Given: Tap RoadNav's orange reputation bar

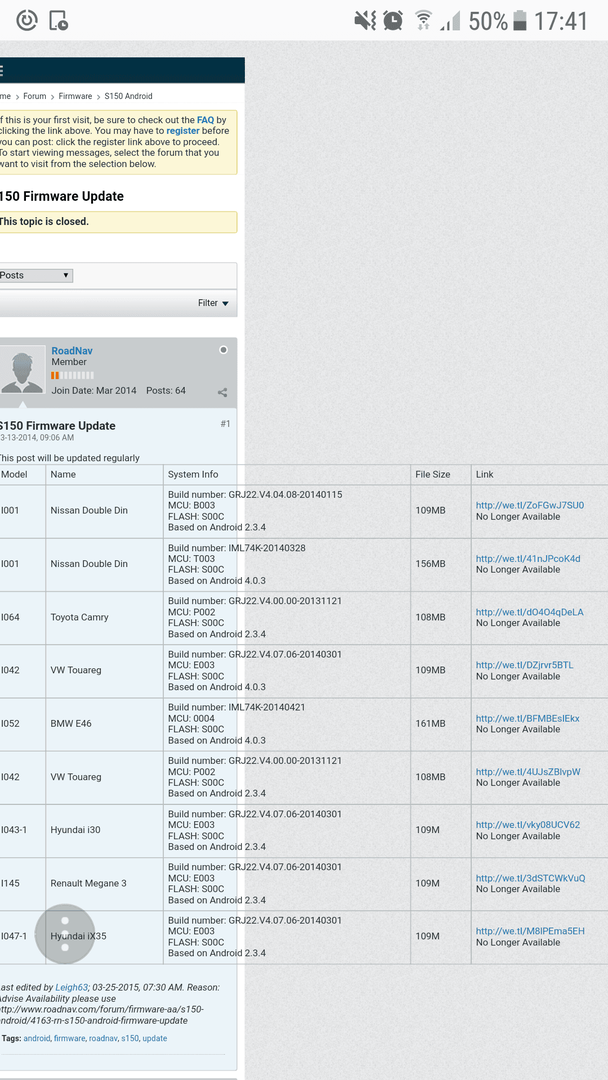Looking at the screenshot, I should 72,375.
